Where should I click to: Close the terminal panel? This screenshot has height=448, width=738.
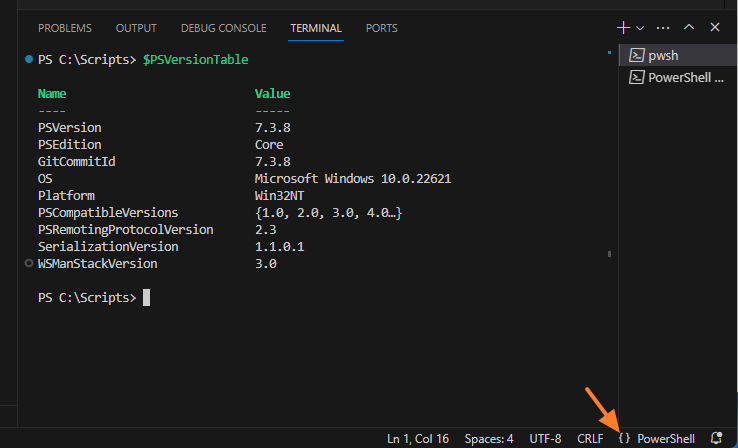(x=715, y=27)
